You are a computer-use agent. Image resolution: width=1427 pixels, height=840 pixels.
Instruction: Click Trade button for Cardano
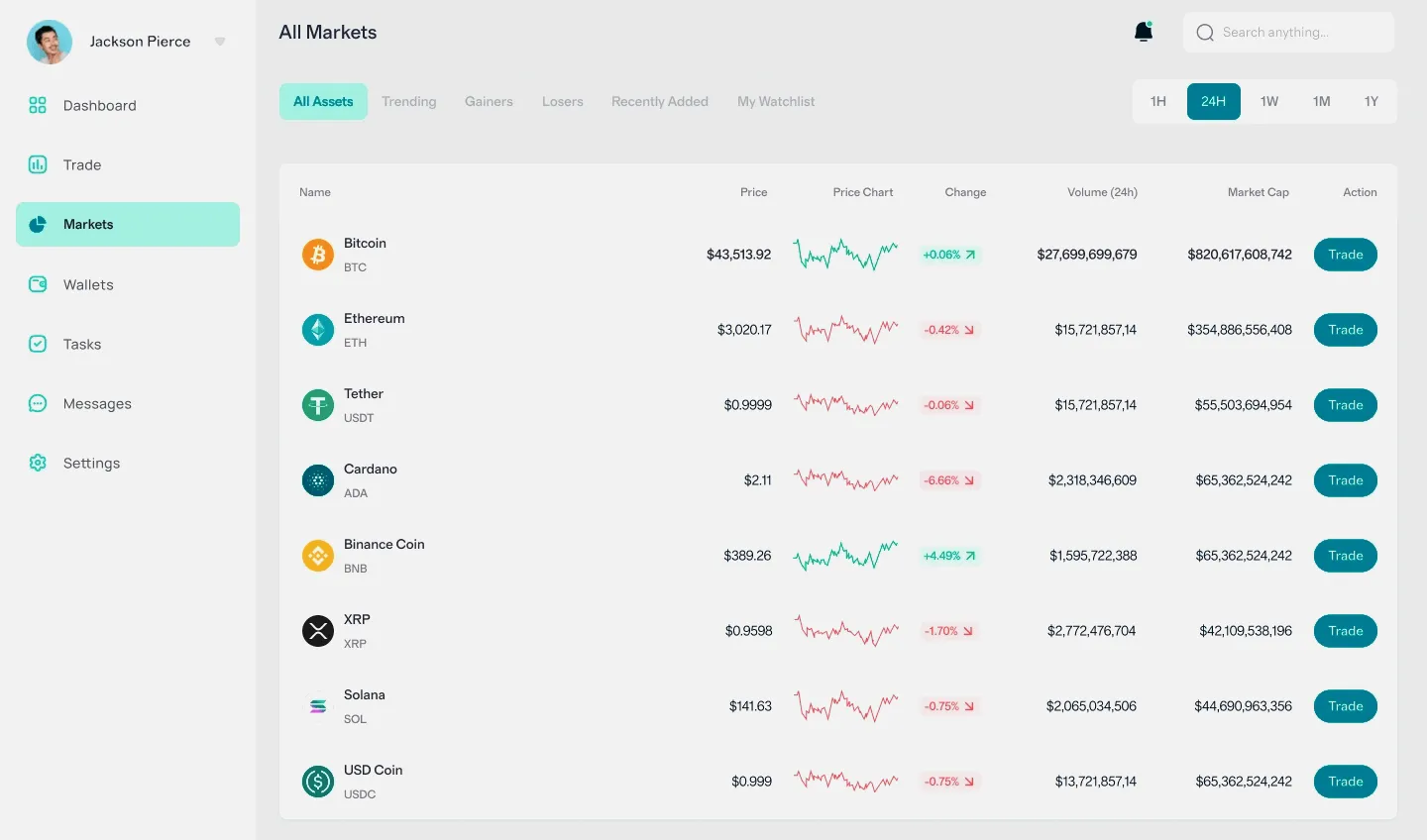point(1346,480)
